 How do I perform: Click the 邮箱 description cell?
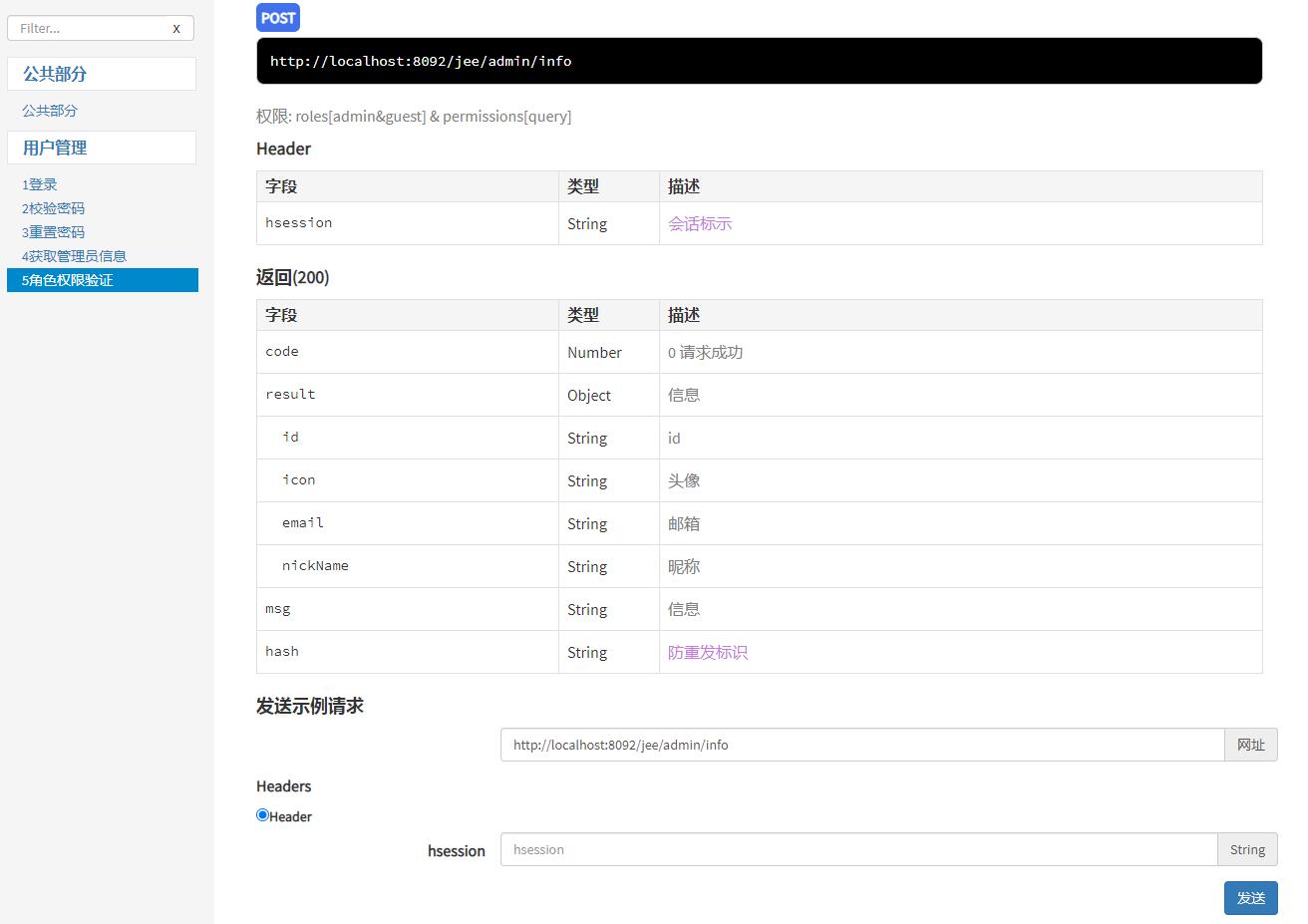click(x=961, y=523)
